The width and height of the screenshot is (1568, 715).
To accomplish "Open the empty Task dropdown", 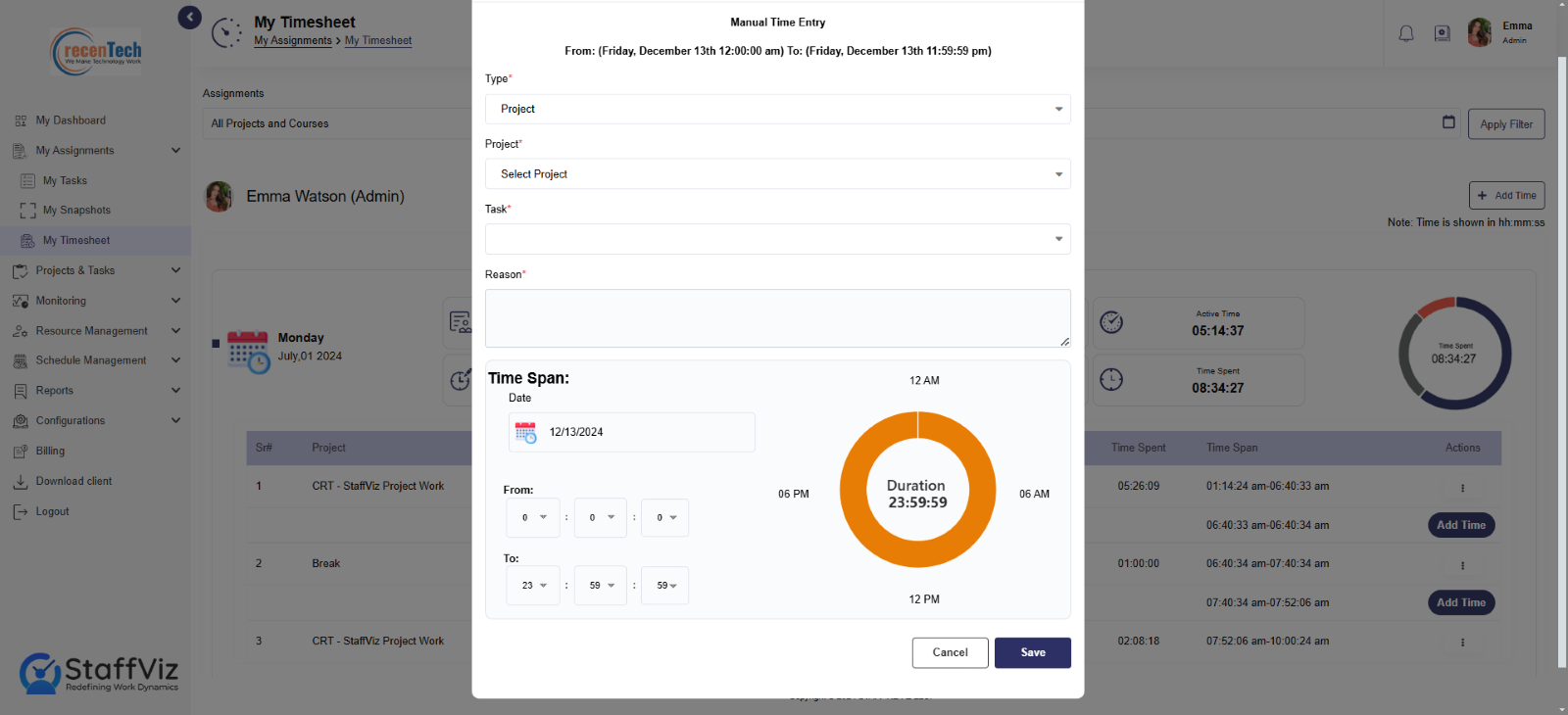I will point(777,239).
